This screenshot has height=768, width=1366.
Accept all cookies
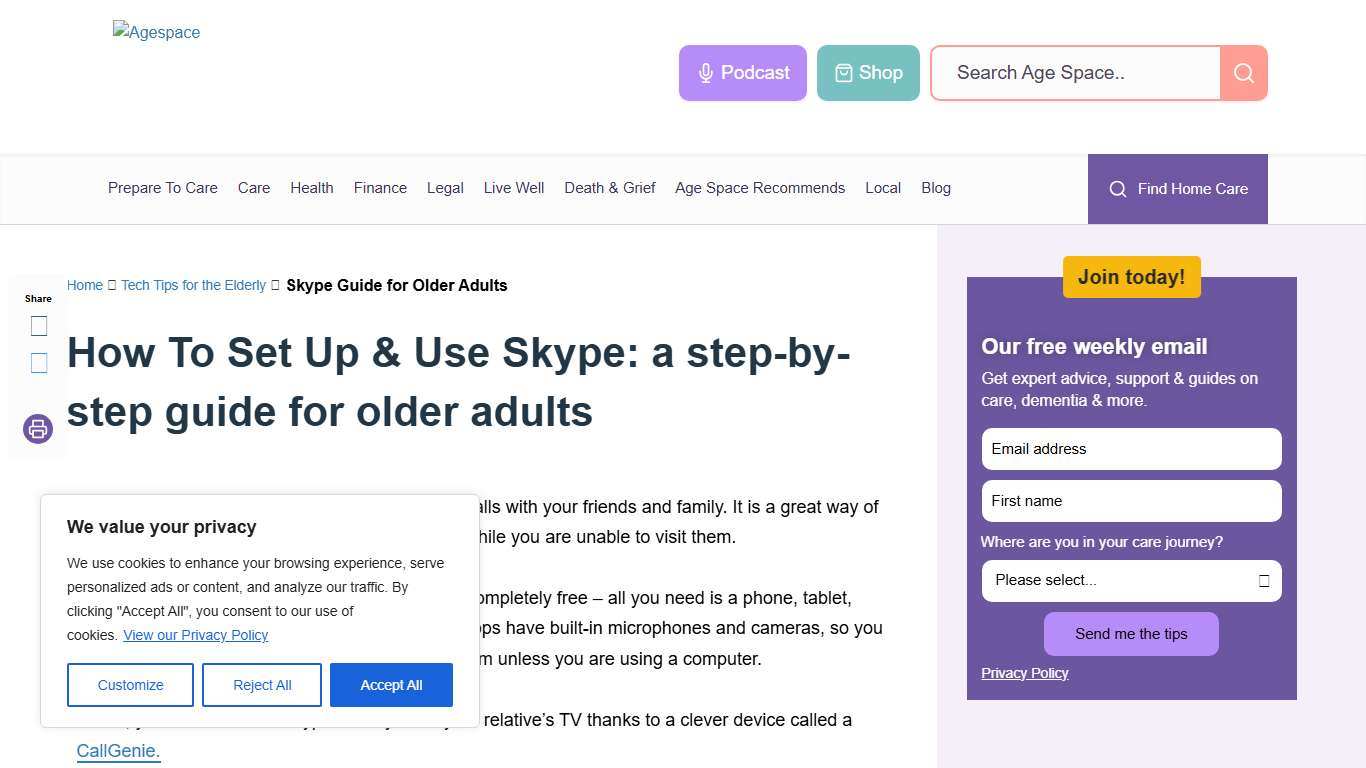391,684
